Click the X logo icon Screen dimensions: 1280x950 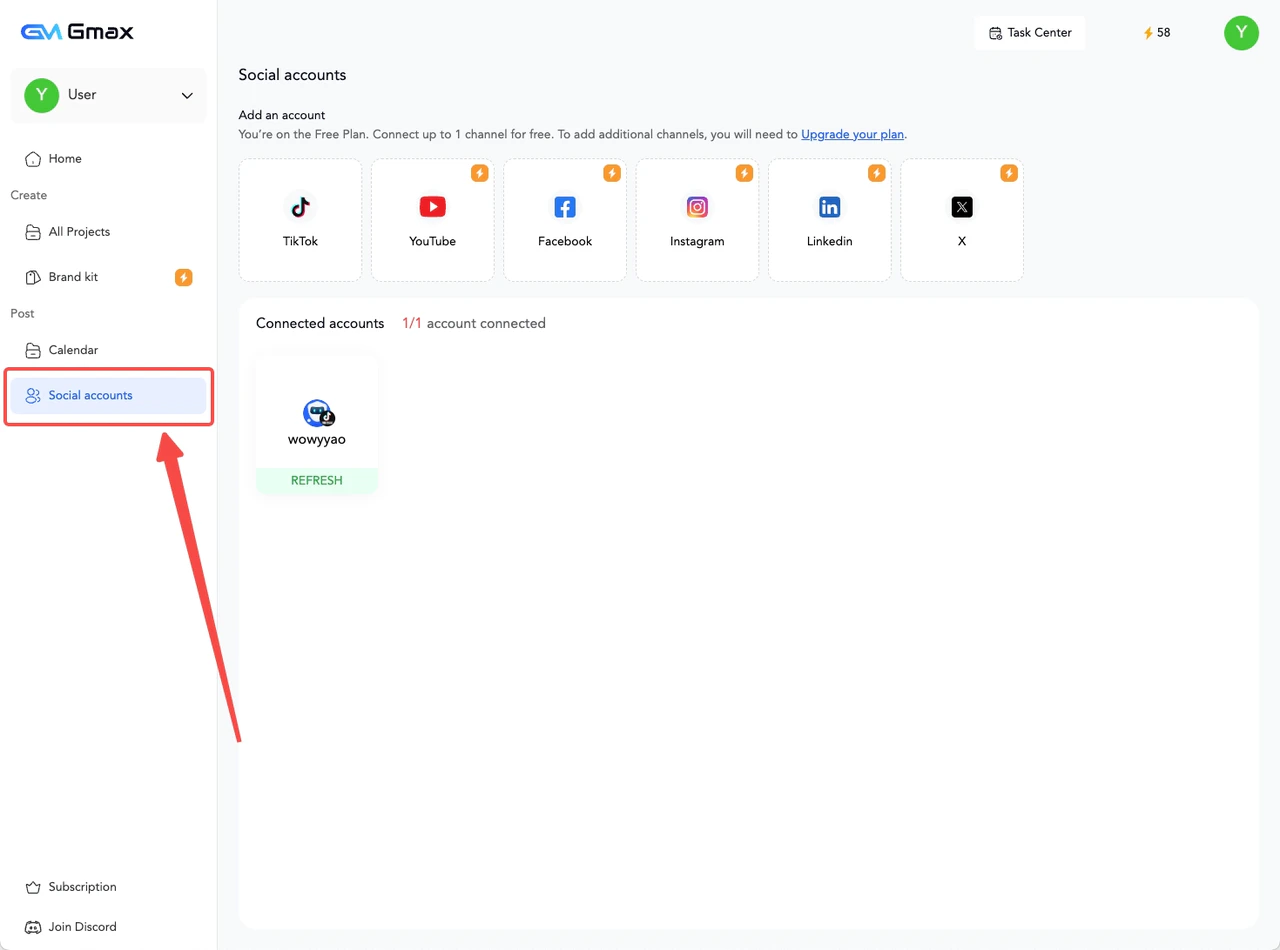(x=962, y=207)
